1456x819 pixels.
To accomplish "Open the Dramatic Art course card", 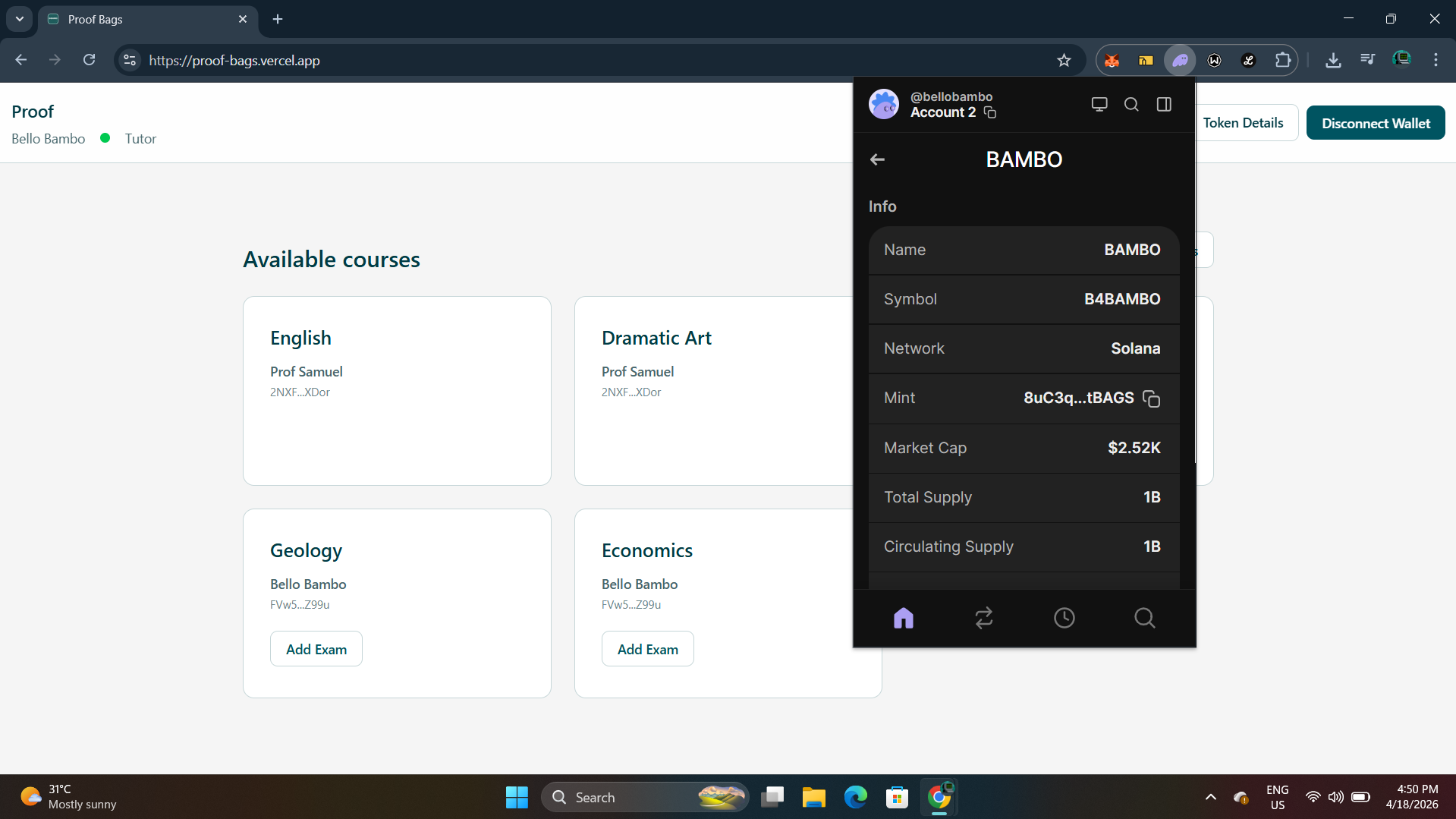I will point(713,391).
